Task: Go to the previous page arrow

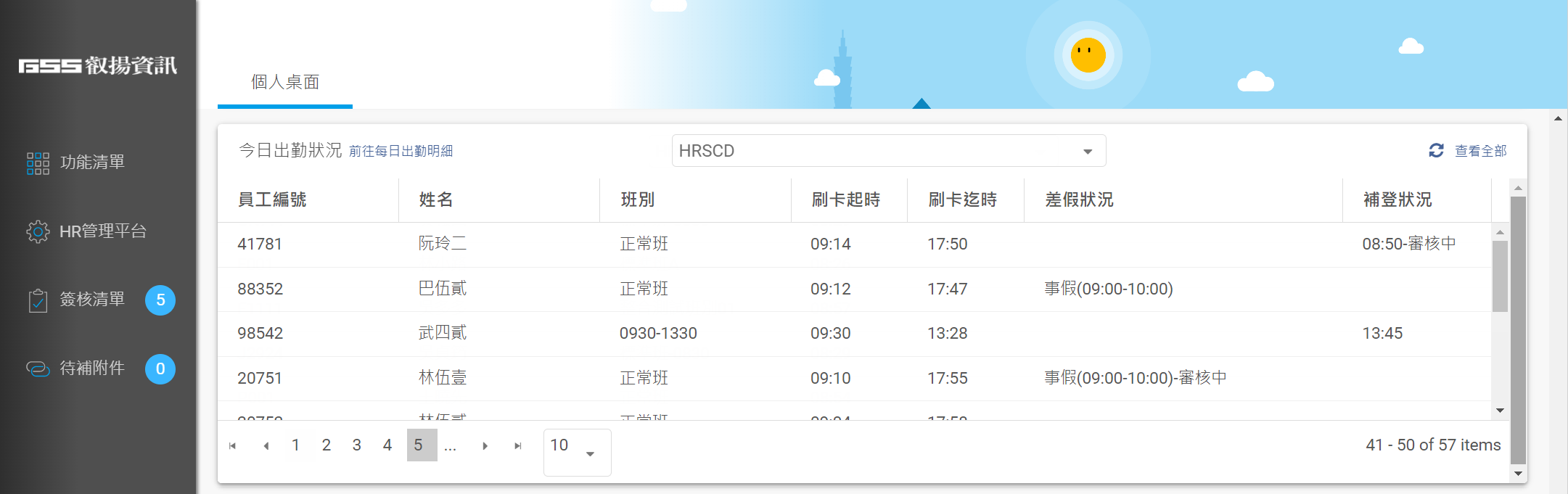Action: click(266, 445)
